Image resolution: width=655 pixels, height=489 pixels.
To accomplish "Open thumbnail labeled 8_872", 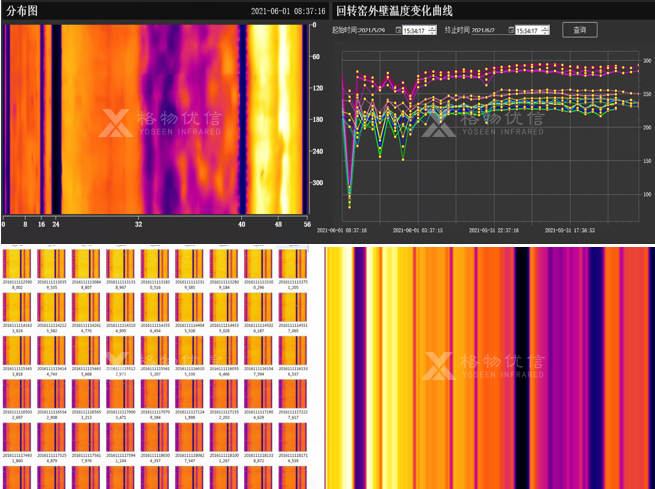I will pyautogui.click(x=259, y=438).
